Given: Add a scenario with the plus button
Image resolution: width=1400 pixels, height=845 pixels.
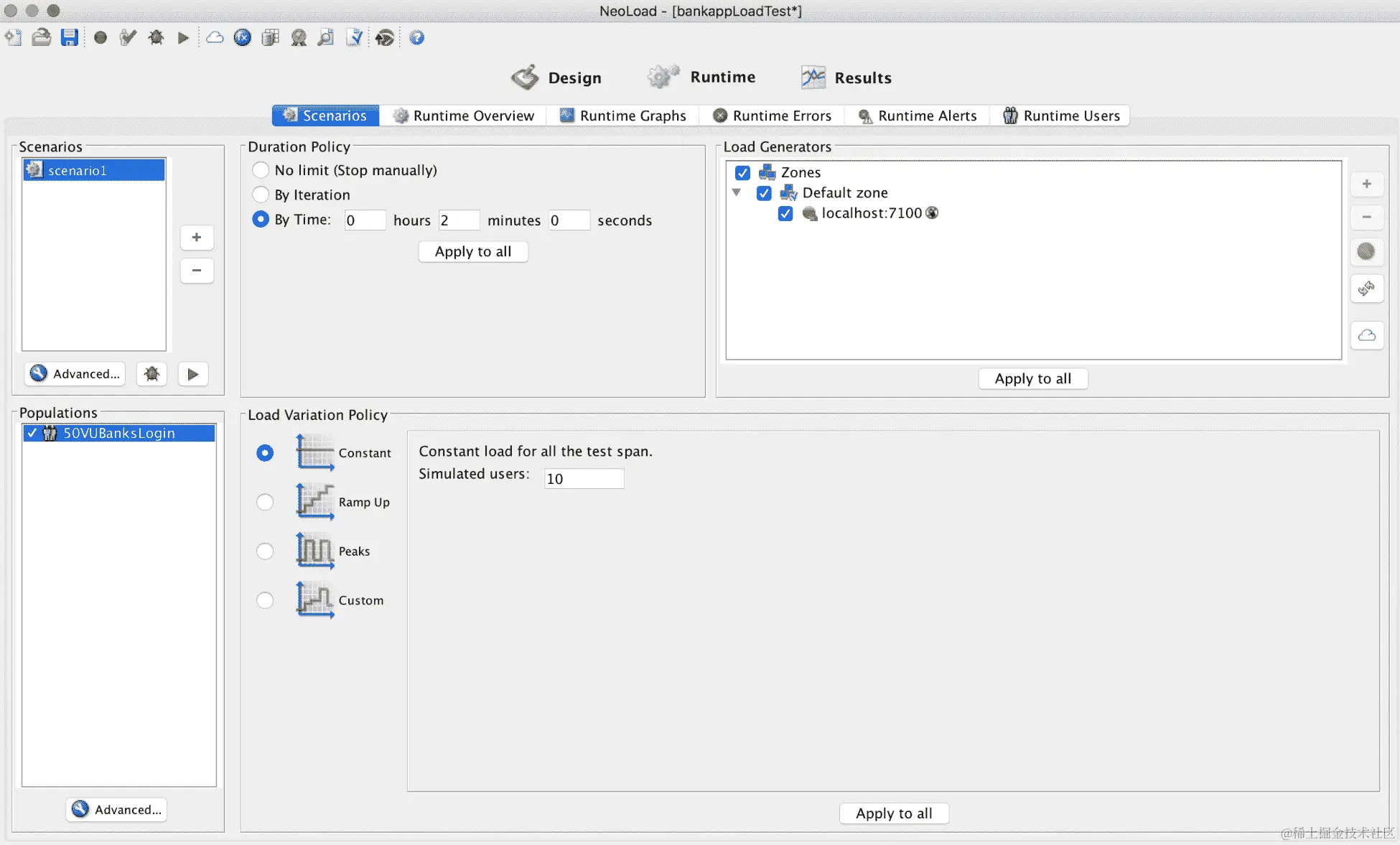Looking at the screenshot, I should click(197, 238).
